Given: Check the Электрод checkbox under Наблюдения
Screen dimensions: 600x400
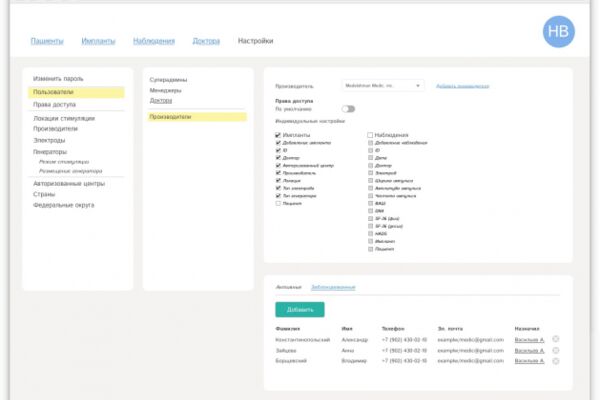Looking at the screenshot, I should coord(370,173).
